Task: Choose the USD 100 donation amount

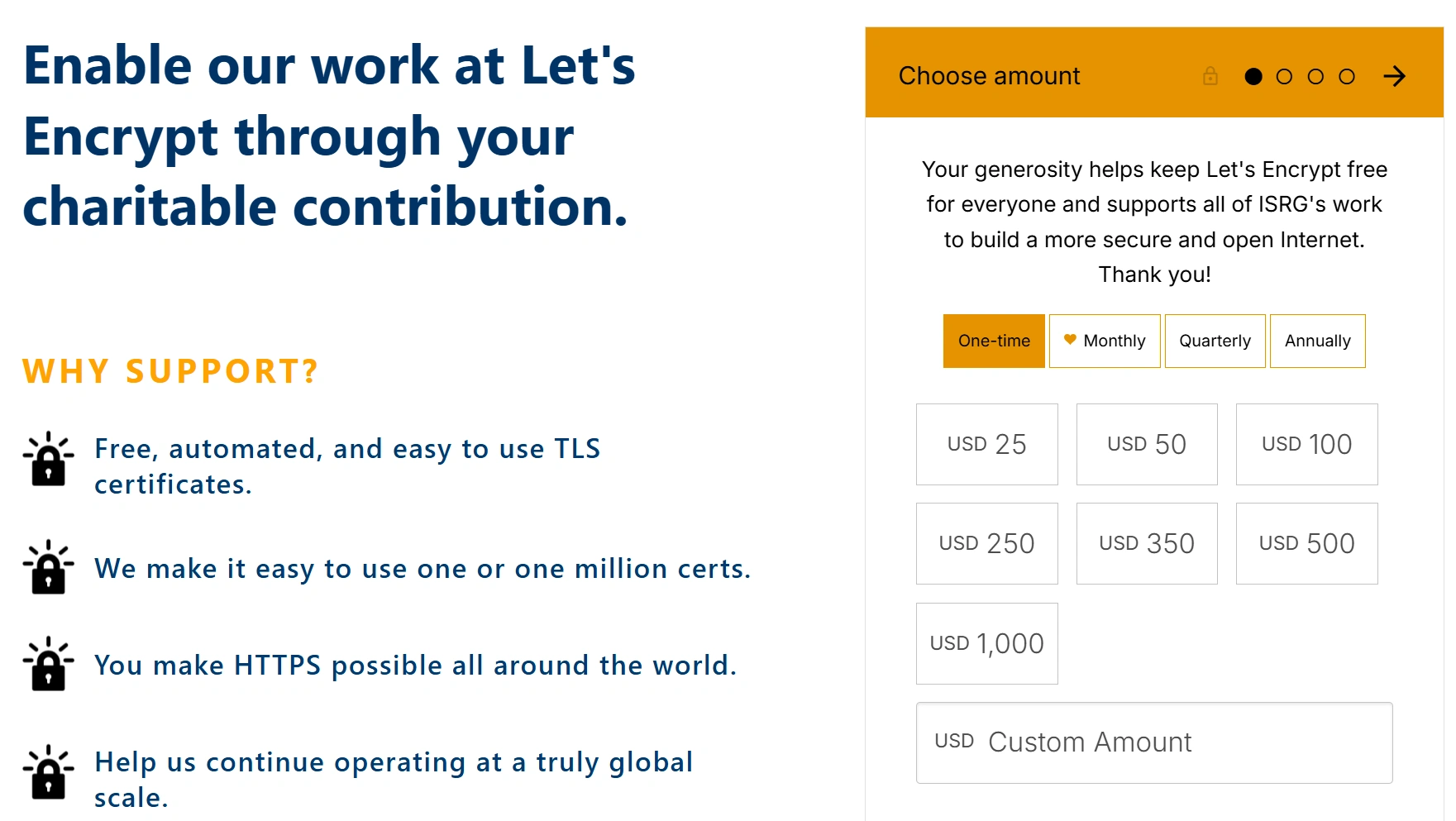Action: coord(1306,444)
